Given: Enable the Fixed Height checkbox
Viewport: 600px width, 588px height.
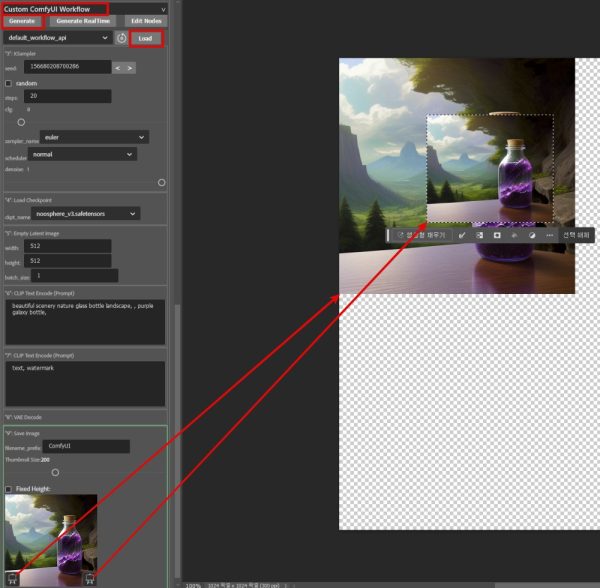Looking at the screenshot, I should tap(8, 489).
